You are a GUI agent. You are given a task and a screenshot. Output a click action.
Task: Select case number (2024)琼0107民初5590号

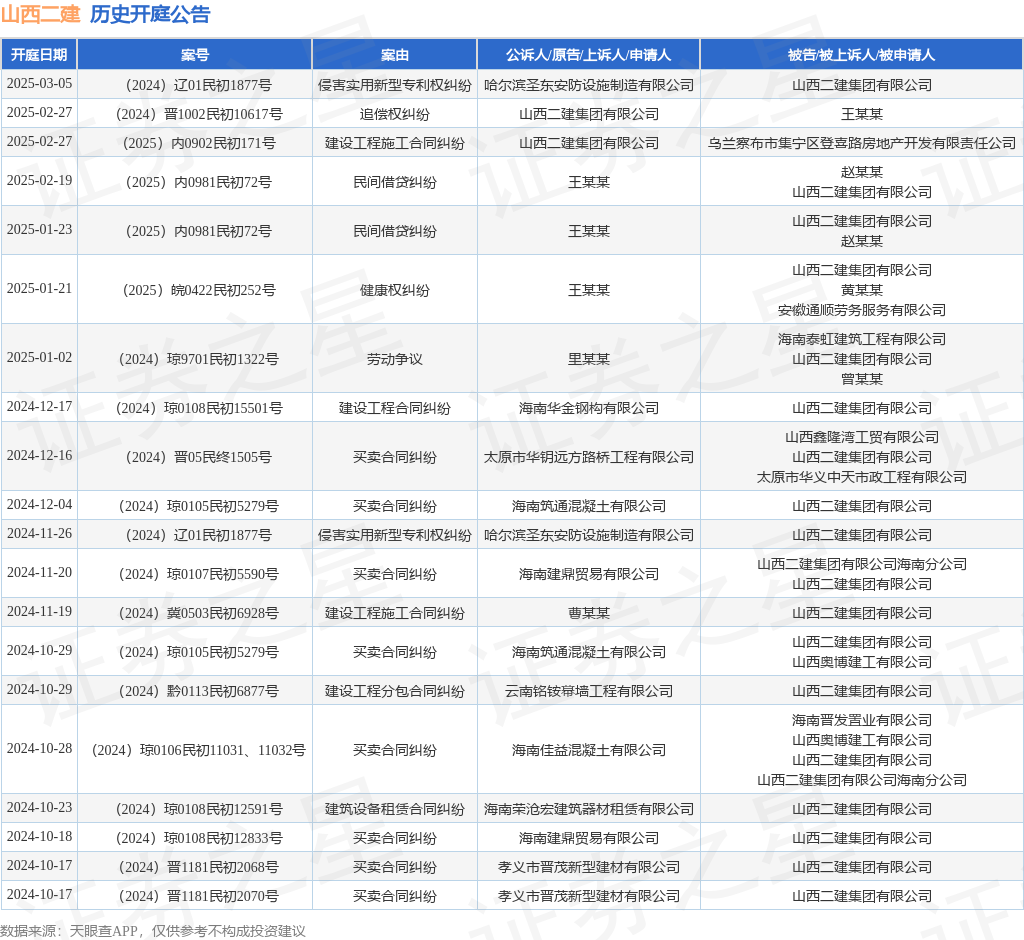(x=199, y=574)
